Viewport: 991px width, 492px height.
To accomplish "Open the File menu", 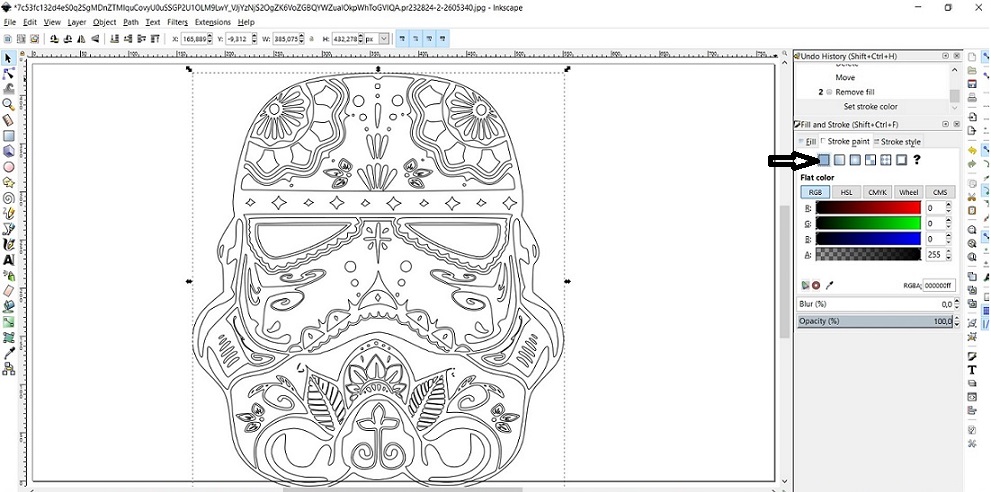I will coord(9,22).
